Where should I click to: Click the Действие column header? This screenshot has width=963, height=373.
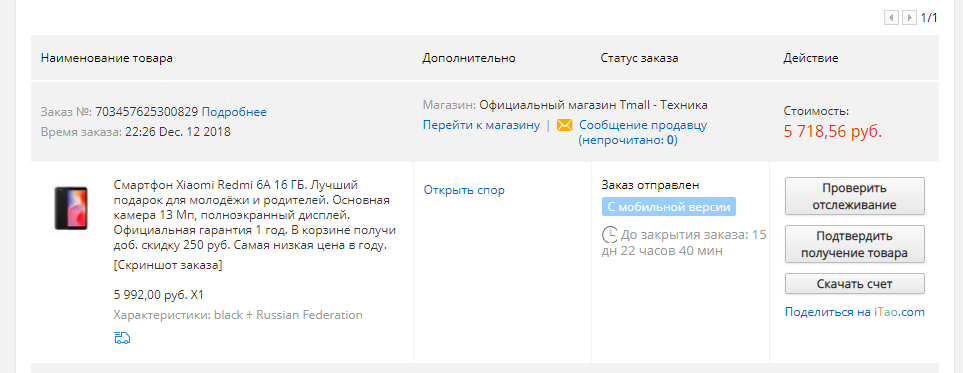(x=811, y=58)
